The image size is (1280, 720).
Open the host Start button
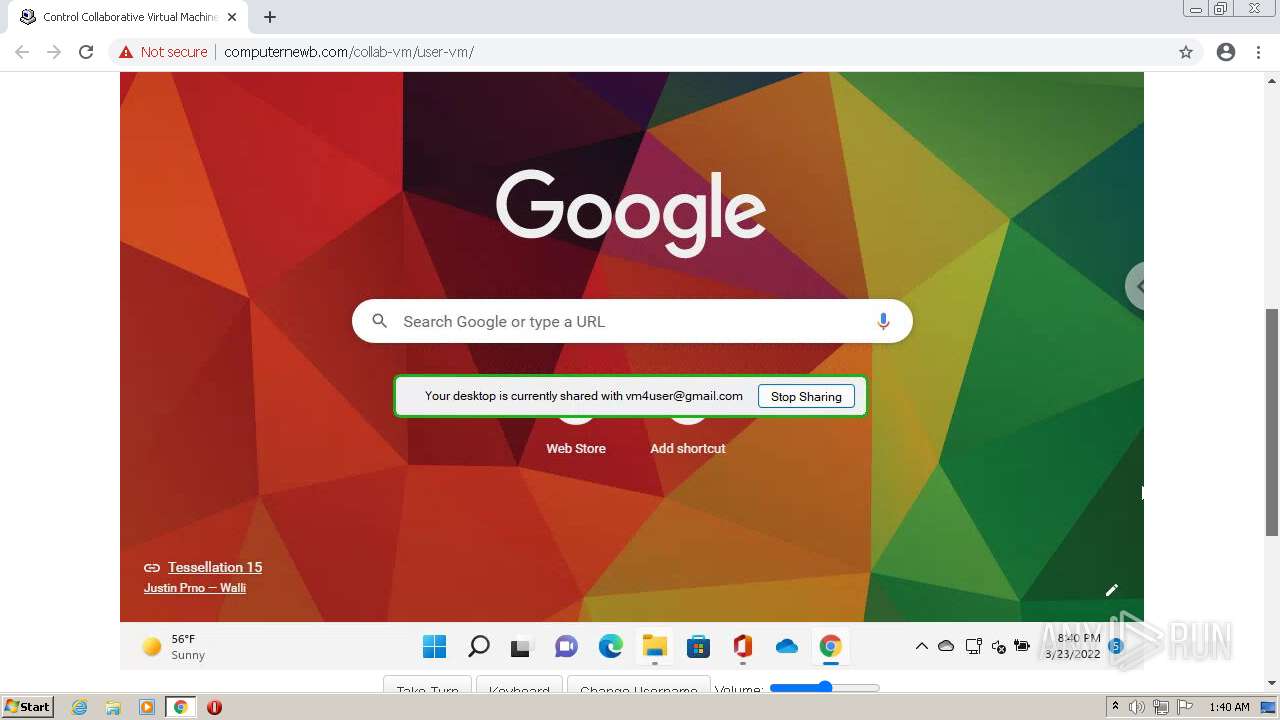[x=28, y=707]
